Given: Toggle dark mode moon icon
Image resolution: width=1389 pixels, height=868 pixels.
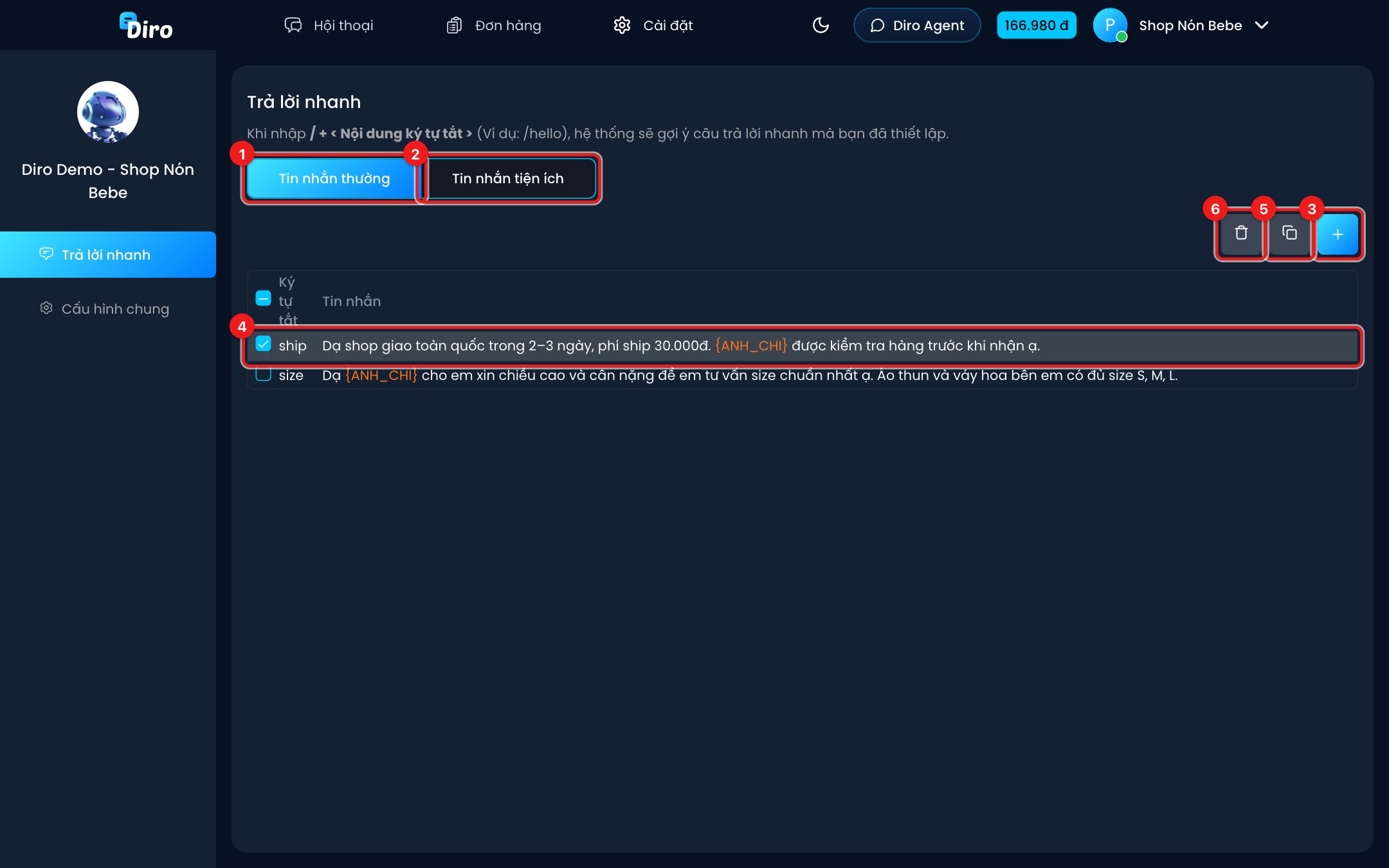Looking at the screenshot, I should click(x=821, y=26).
